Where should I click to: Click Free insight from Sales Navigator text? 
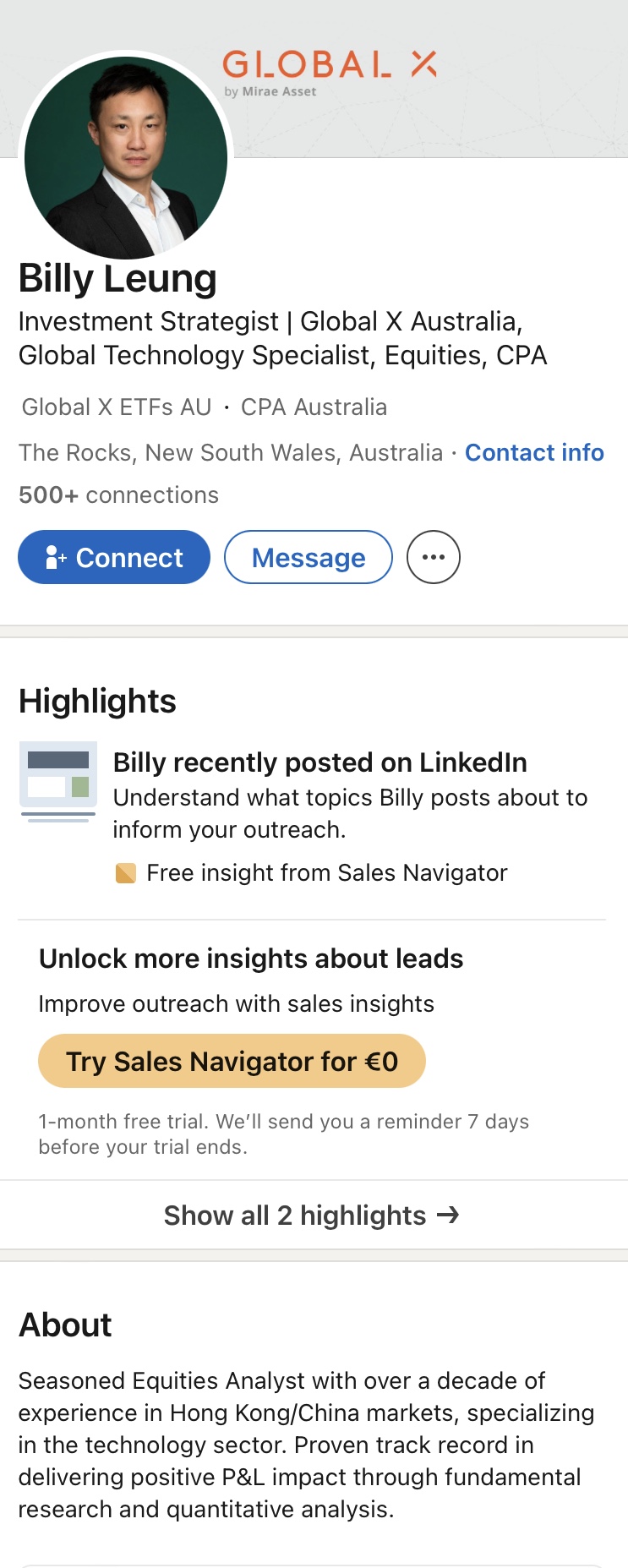327,872
